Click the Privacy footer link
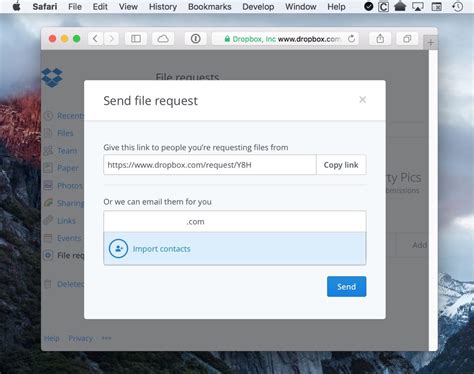Image resolution: width=474 pixels, height=374 pixels. [x=80, y=338]
